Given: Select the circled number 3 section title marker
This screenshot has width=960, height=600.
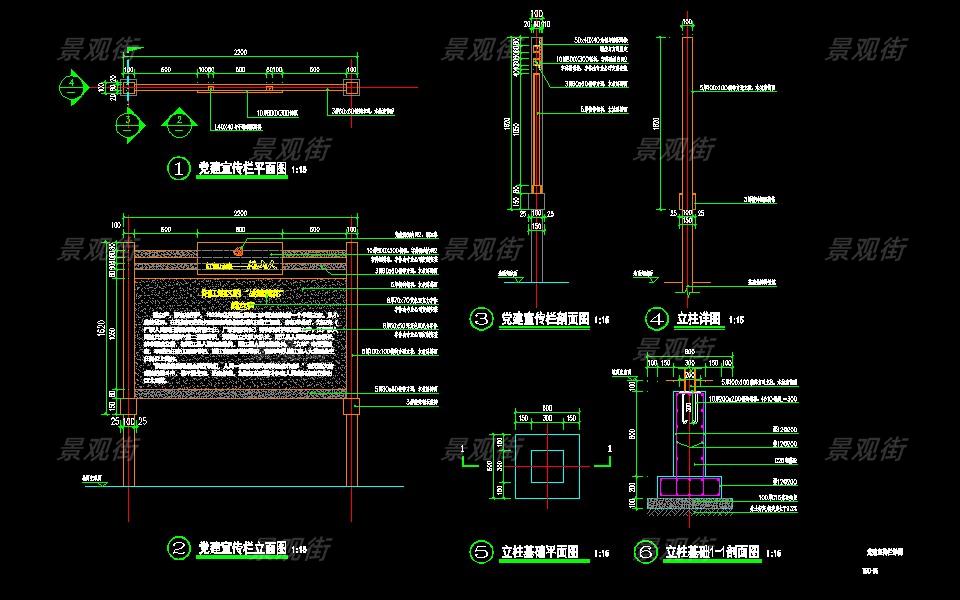Looking at the screenshot, I should 482,319.
